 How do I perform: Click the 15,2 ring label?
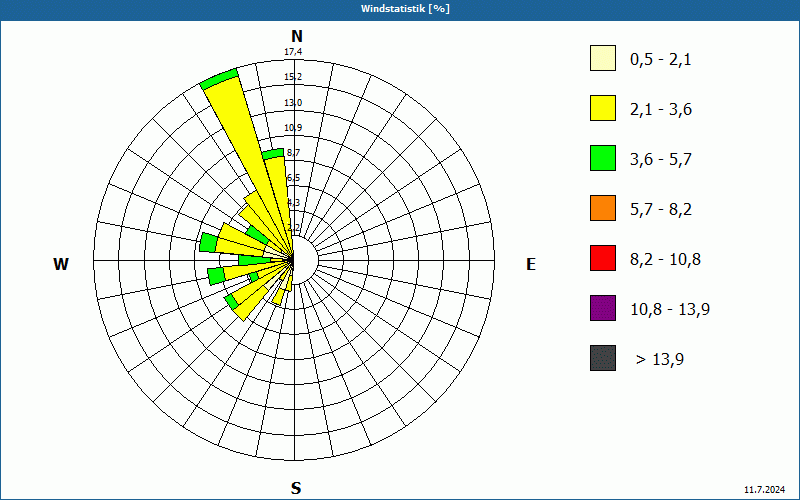(293, 77)
